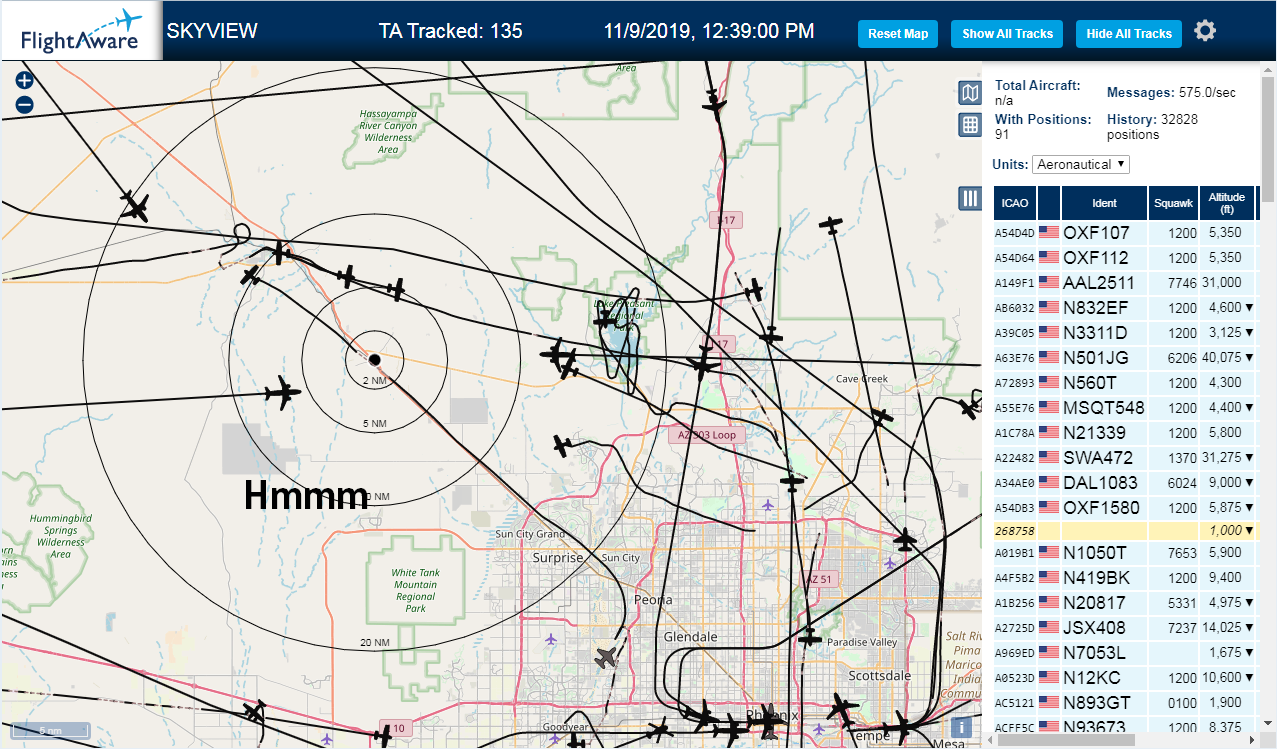Click the Total Aircraft label

pos(1037,85)
